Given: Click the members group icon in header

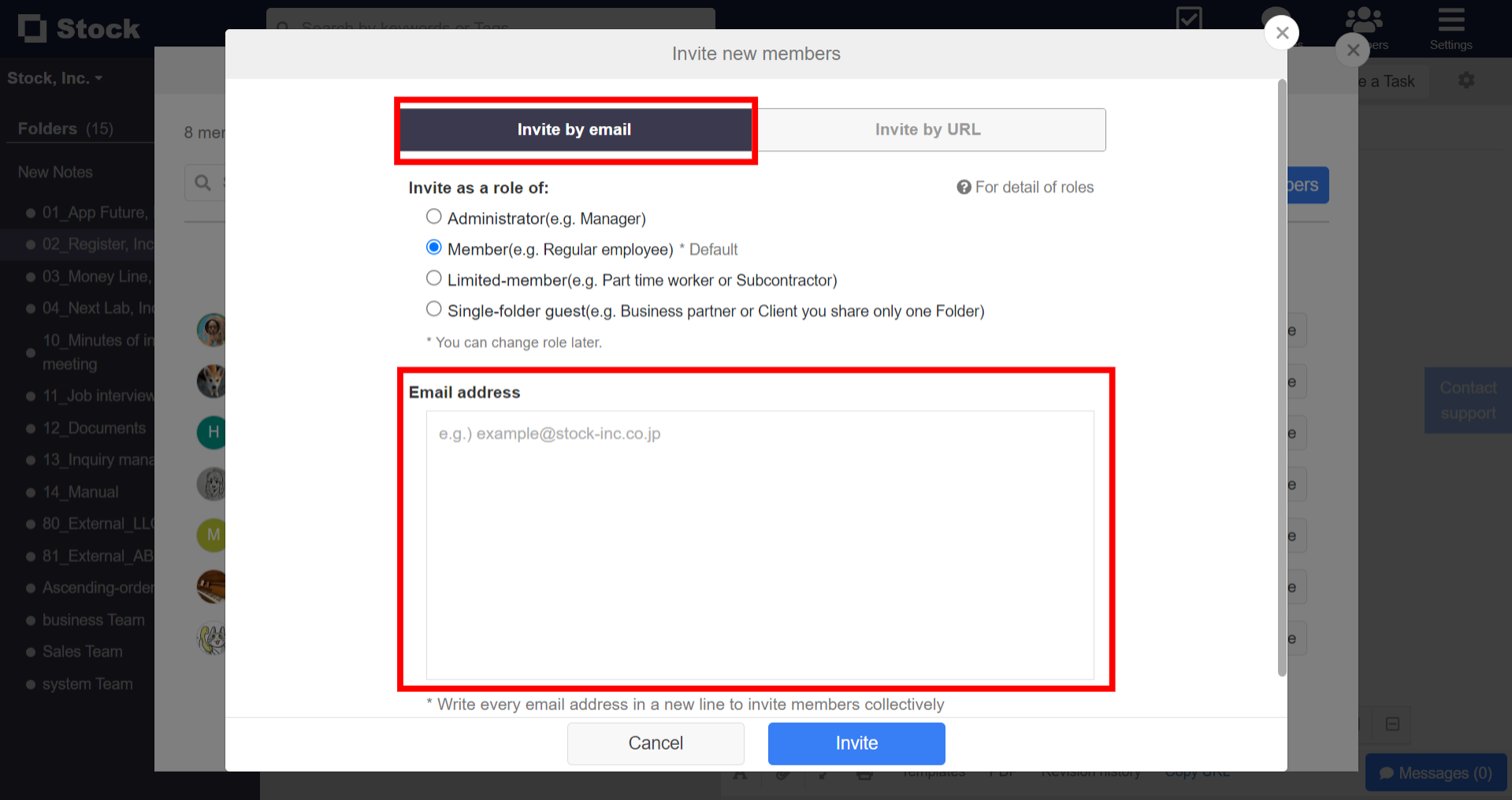Looking at the screenshot, I should [x=1364, y=20].
